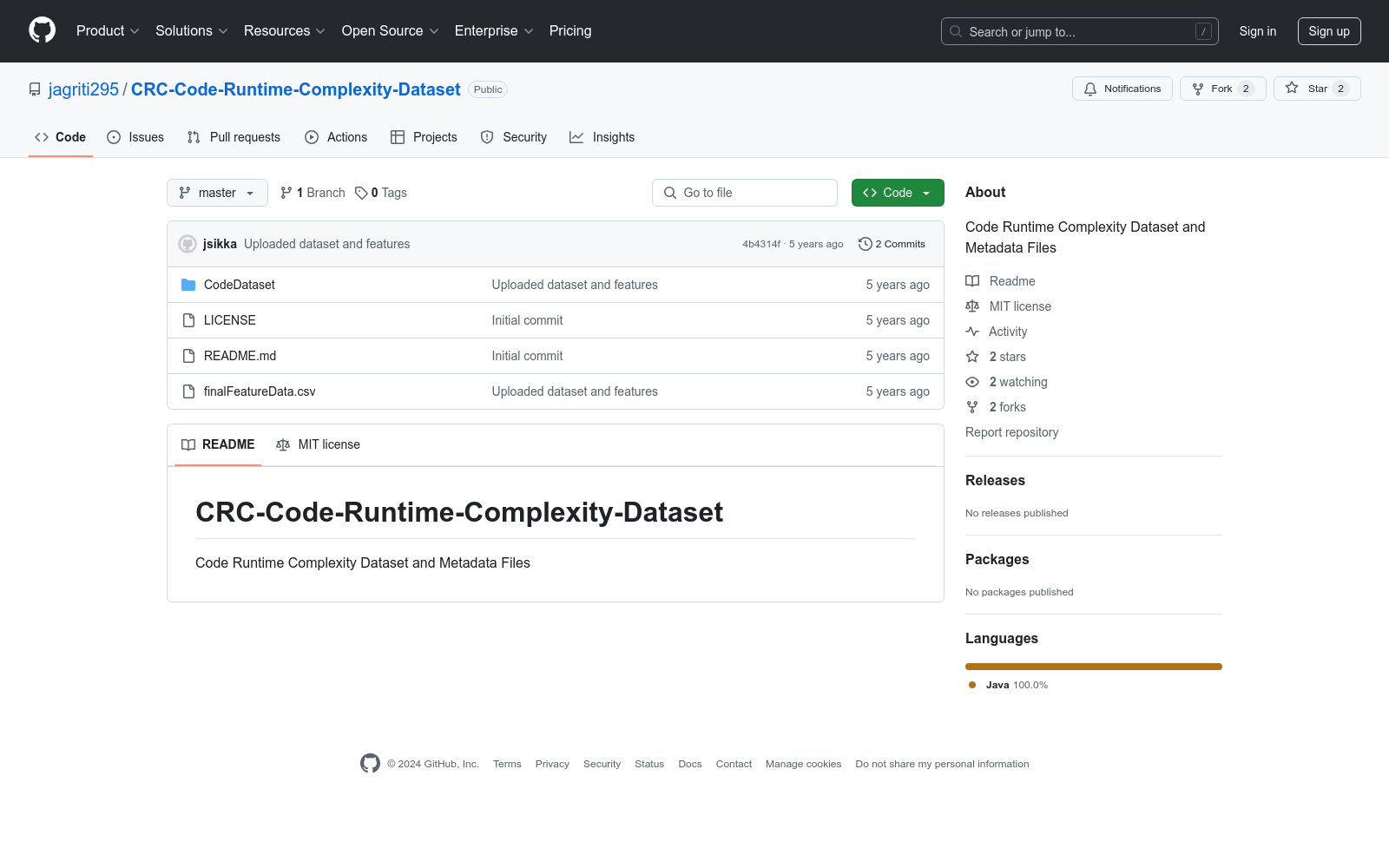Click the fork icon next to 2 forks
The image size is (1389, 868).
pyautogui.click(x=972, y=407)
